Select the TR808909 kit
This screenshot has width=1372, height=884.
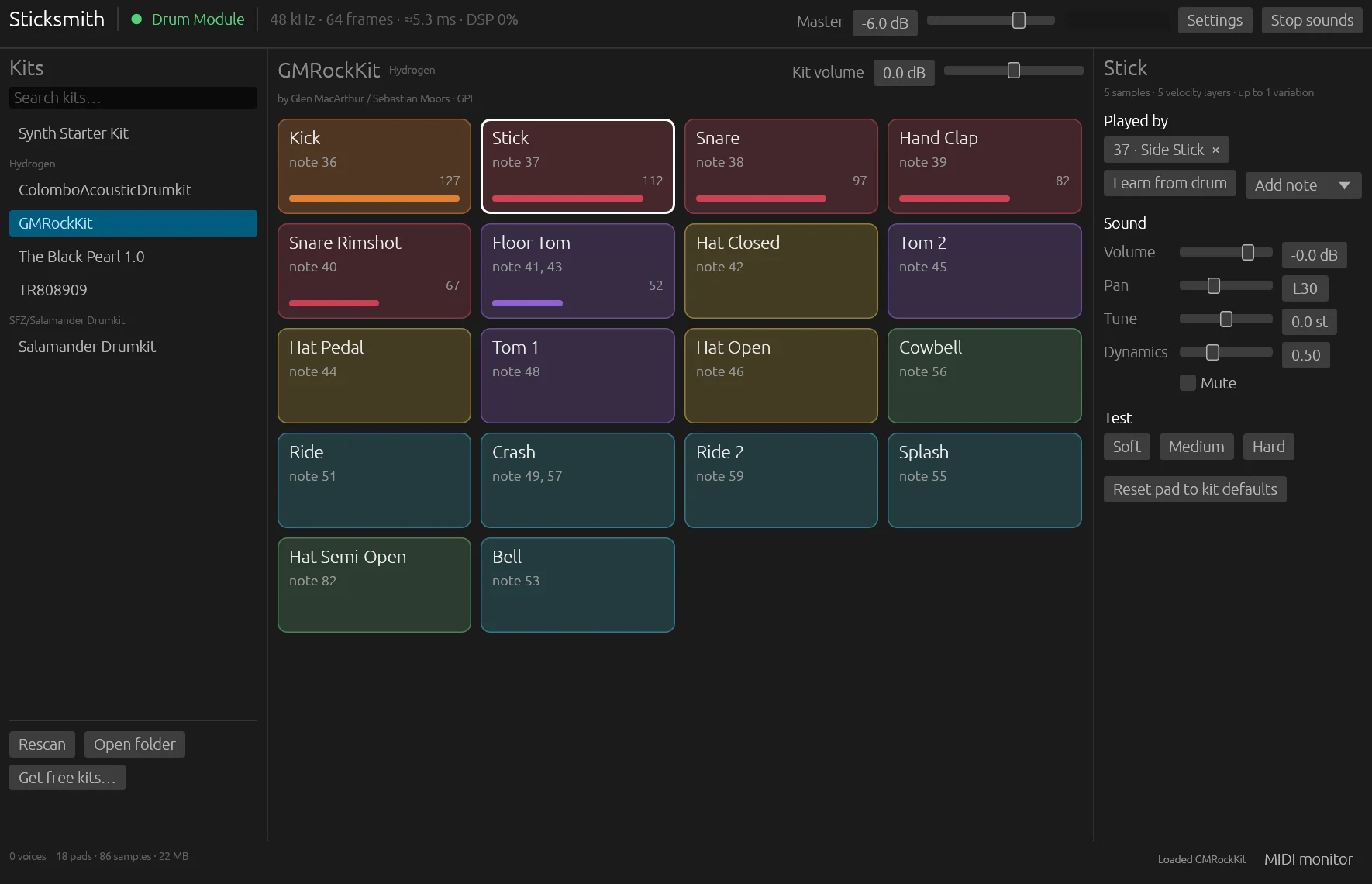pos(133,290)
